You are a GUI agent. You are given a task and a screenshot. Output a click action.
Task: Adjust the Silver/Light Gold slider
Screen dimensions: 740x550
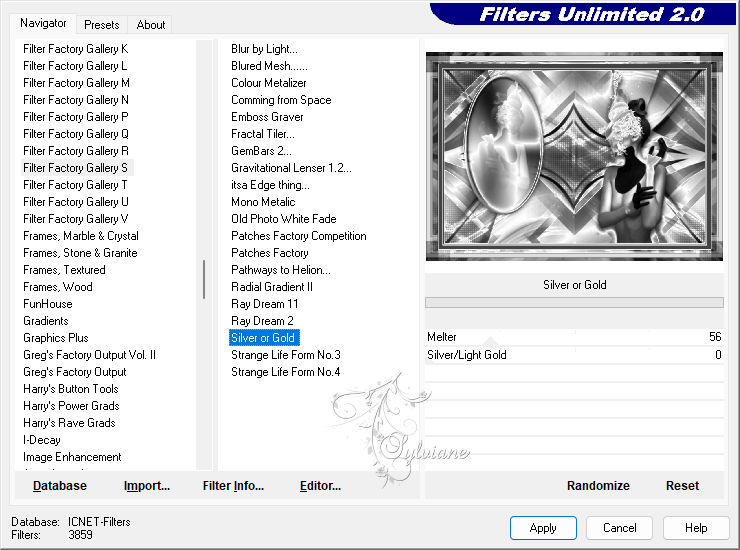574,355
